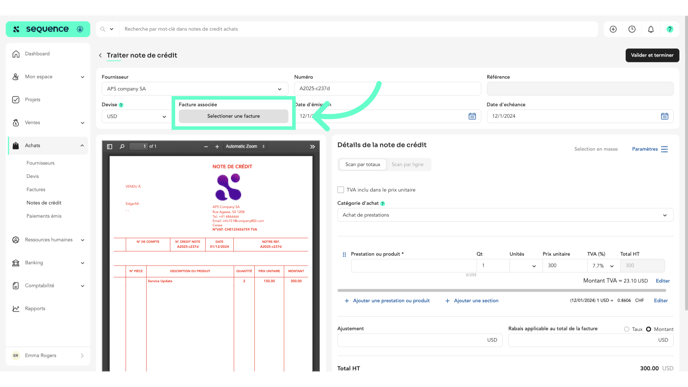Click the Référence input field
This screenshot has height=387, width=688.
coord(580,89)
